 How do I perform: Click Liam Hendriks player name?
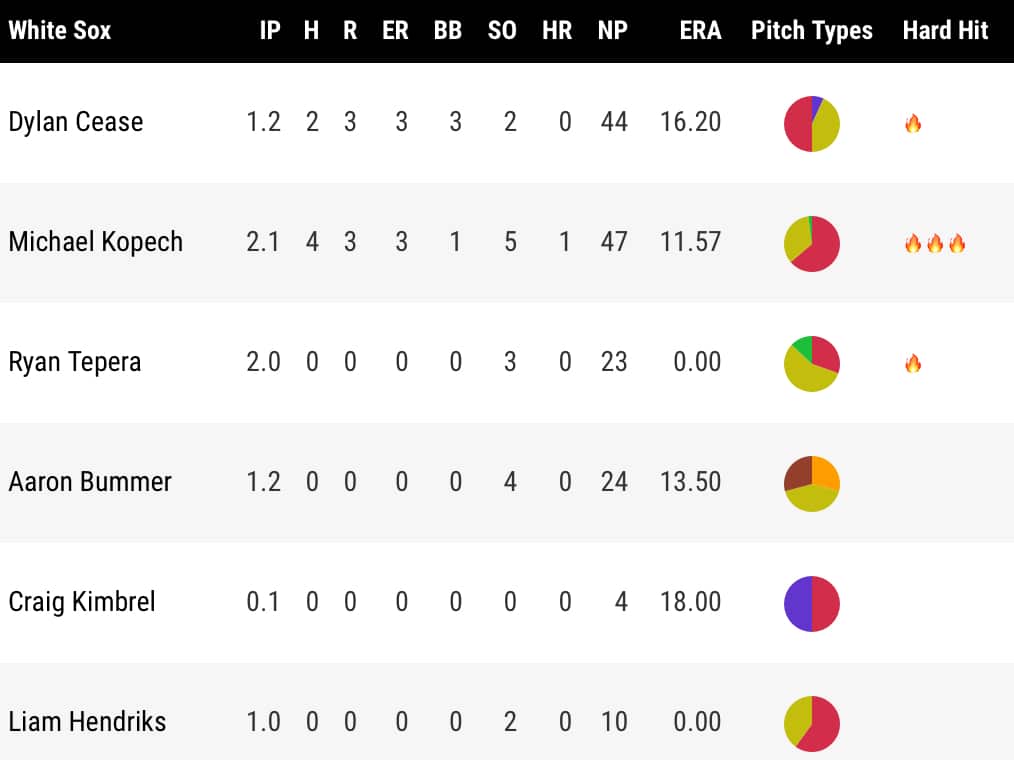pos(87,722)
